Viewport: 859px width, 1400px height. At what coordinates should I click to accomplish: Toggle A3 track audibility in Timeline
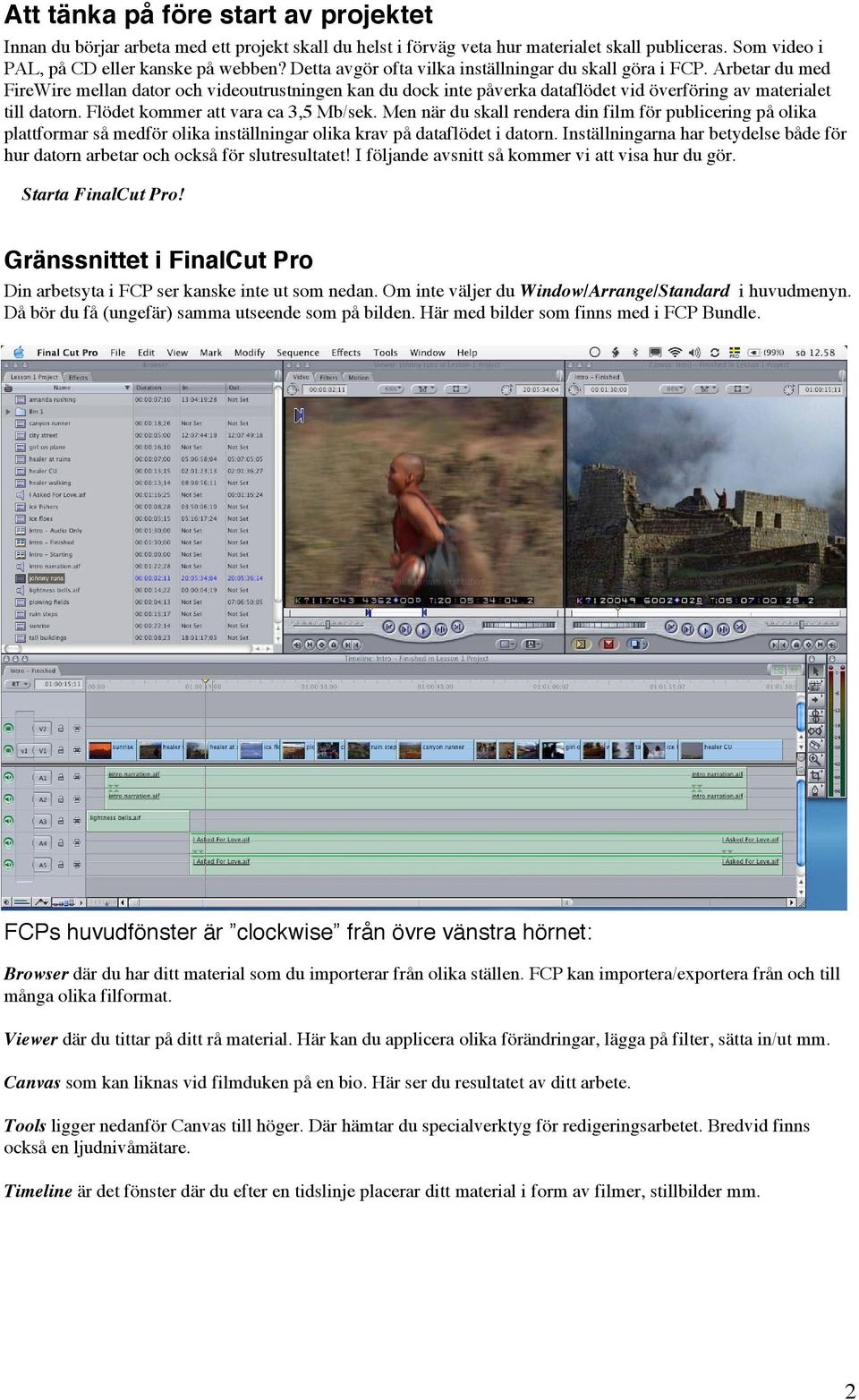point(9,821)
